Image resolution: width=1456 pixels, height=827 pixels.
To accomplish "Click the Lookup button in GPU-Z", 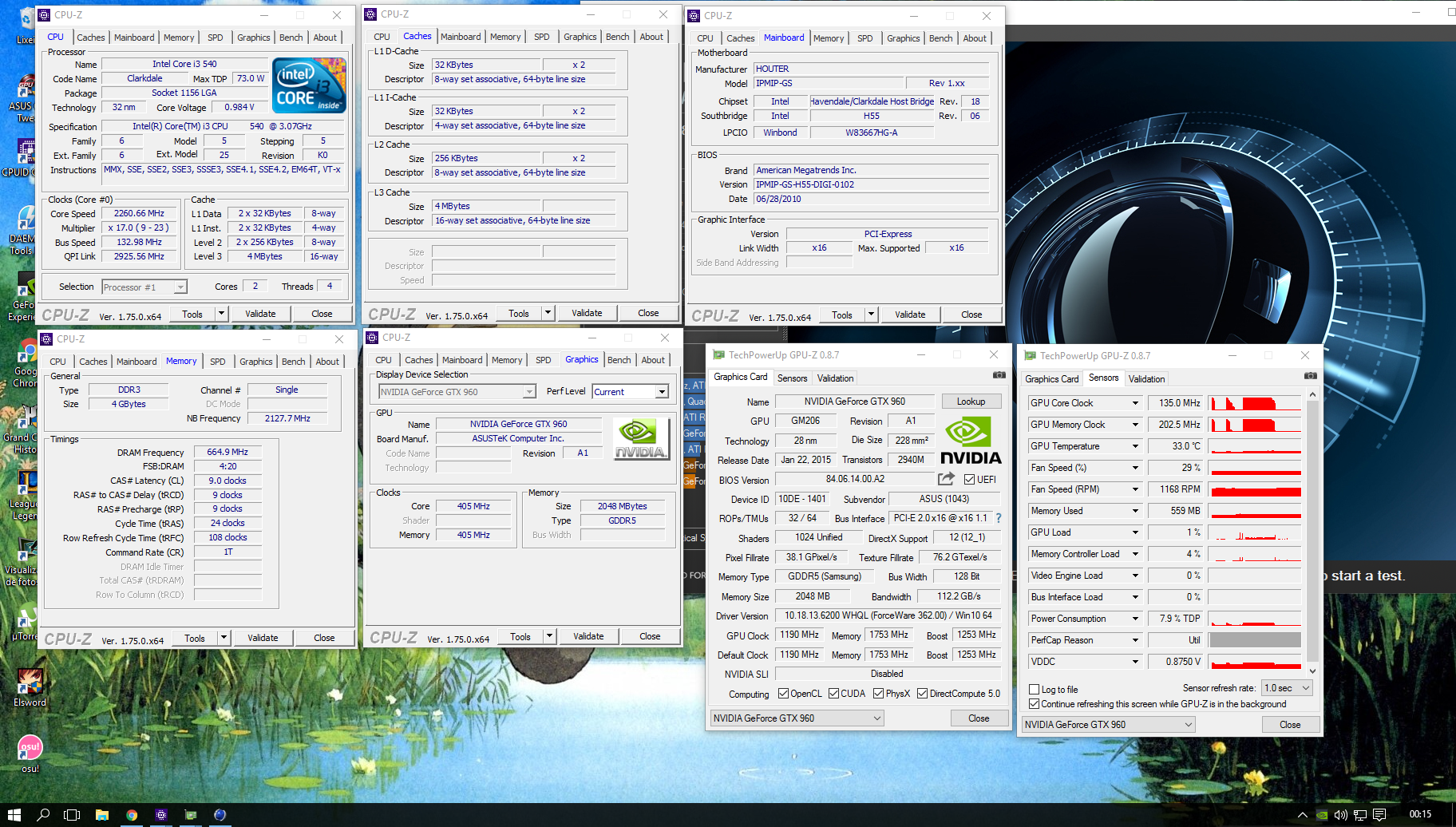I will point(971,402).
